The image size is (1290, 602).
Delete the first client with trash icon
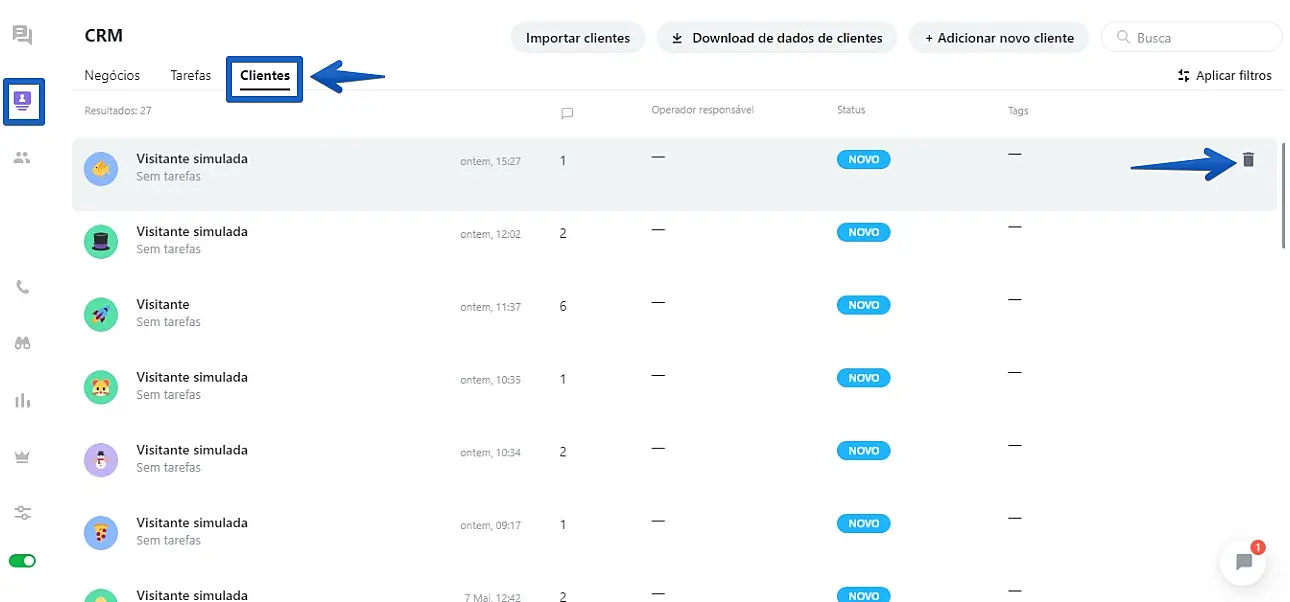coord(1248,160)
